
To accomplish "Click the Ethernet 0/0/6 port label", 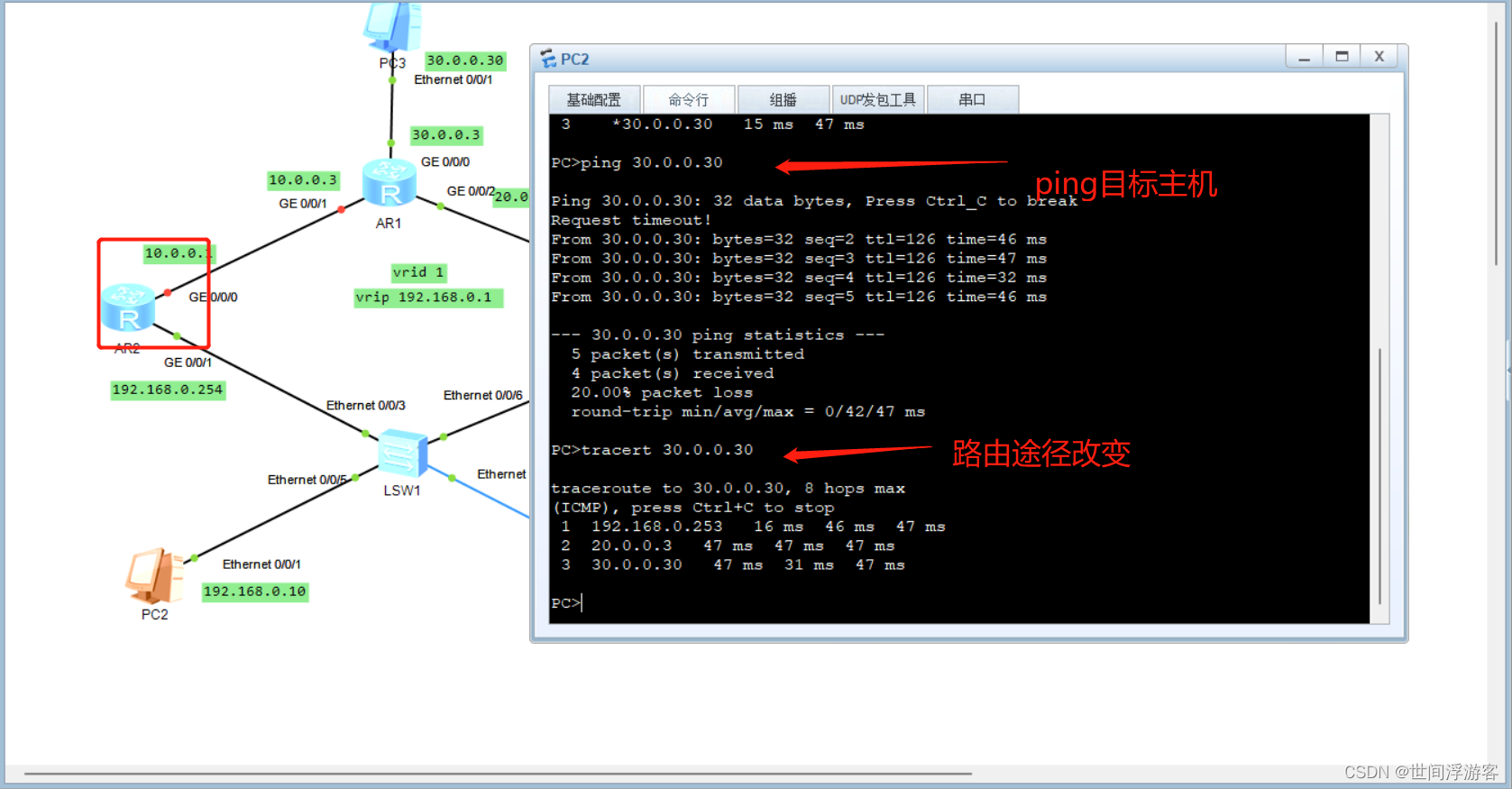I will point(483,395).
